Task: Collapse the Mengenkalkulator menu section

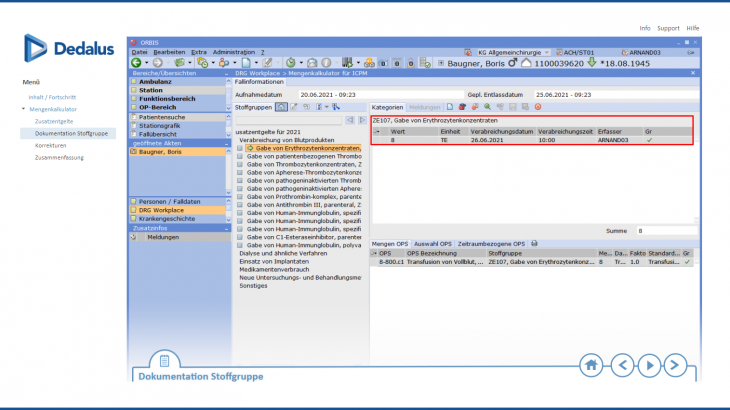Action: point(24,108)
